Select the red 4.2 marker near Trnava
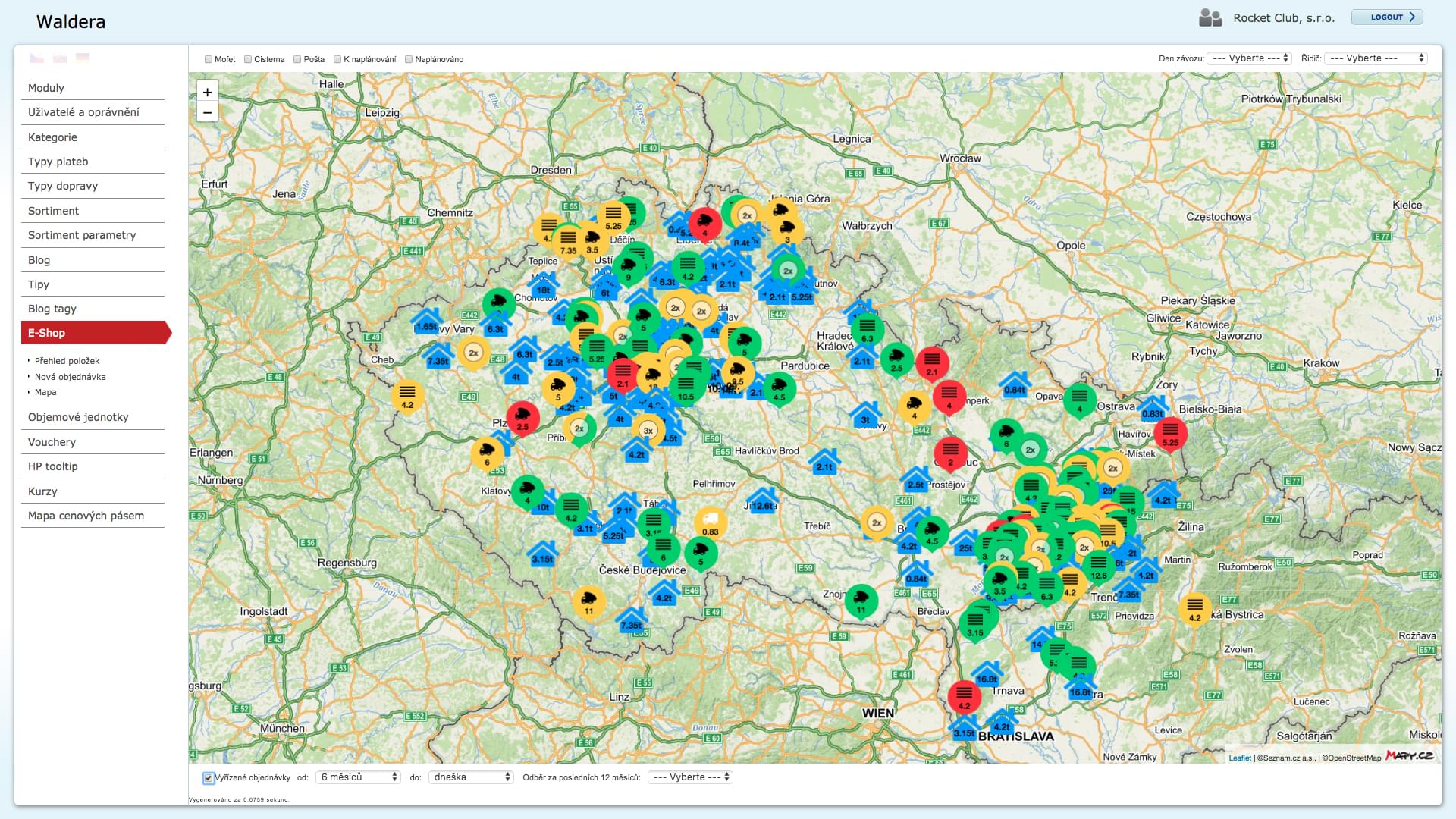 tap(964, 697)
